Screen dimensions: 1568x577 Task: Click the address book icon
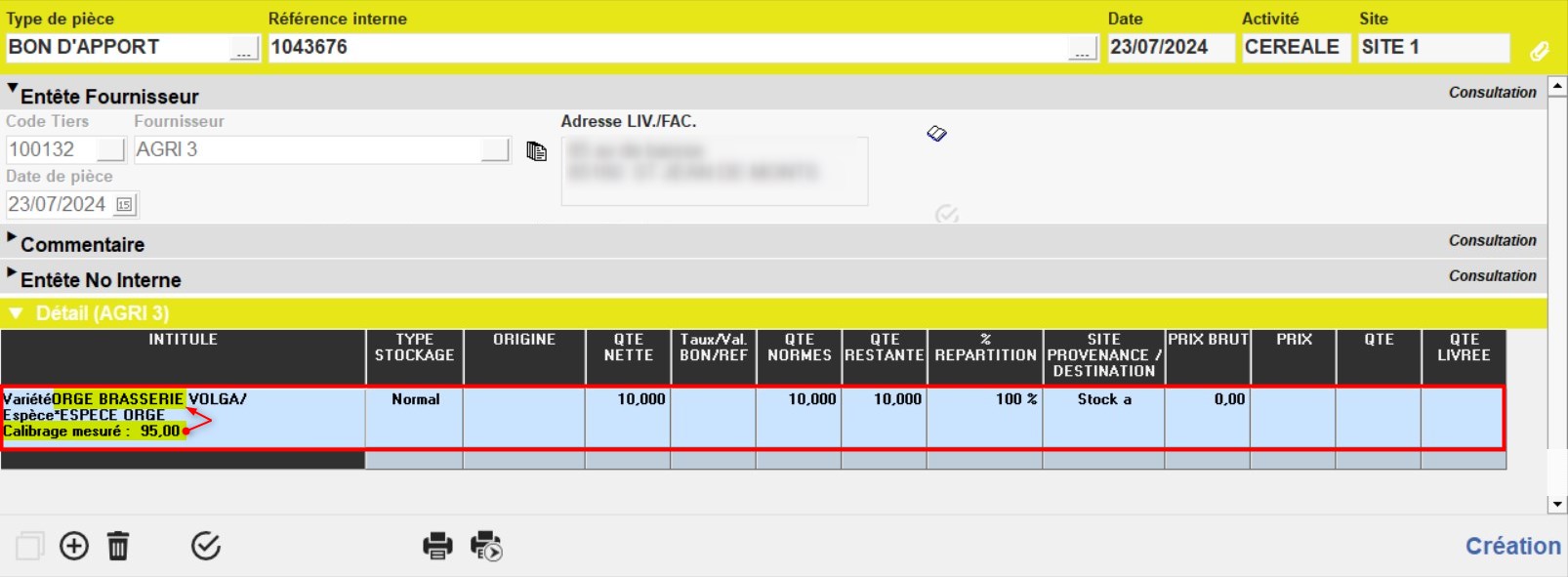tap(936, 134)
